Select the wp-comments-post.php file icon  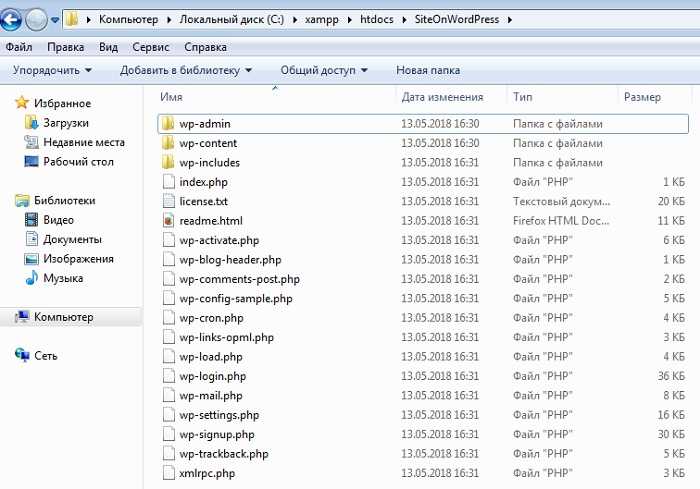click(x=168, y=279)
